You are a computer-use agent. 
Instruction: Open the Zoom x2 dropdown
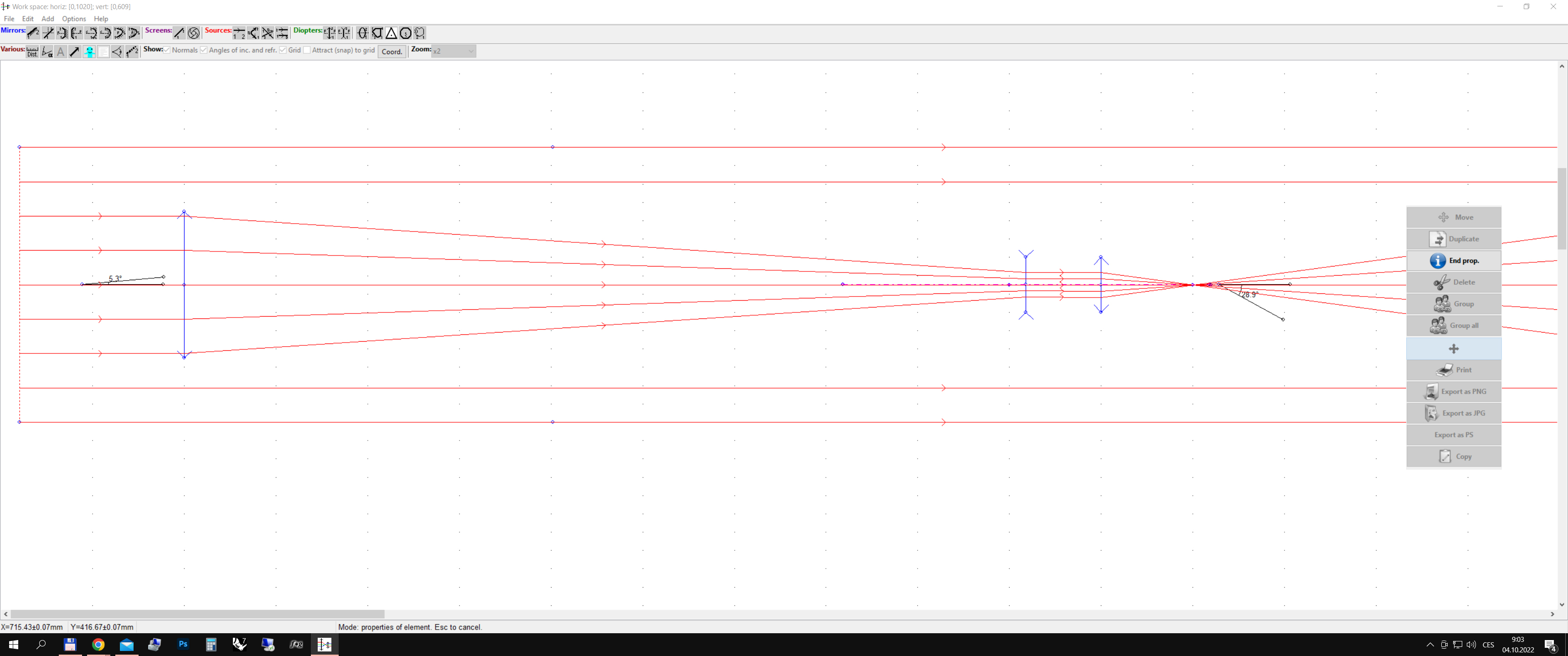[x=454, y=51]
